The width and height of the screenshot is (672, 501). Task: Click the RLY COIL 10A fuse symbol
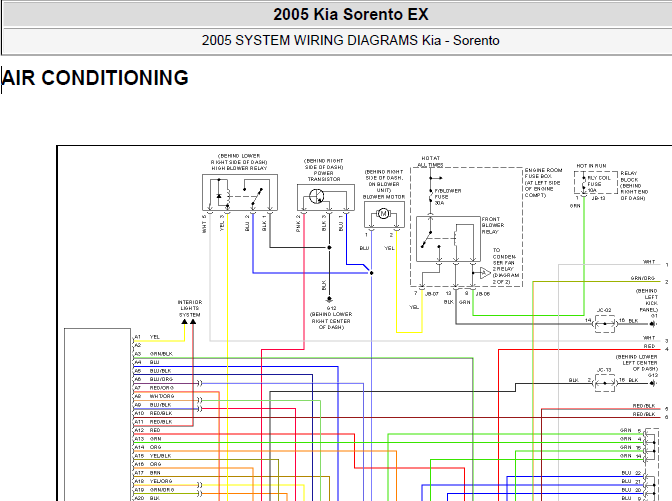[583, 183]
